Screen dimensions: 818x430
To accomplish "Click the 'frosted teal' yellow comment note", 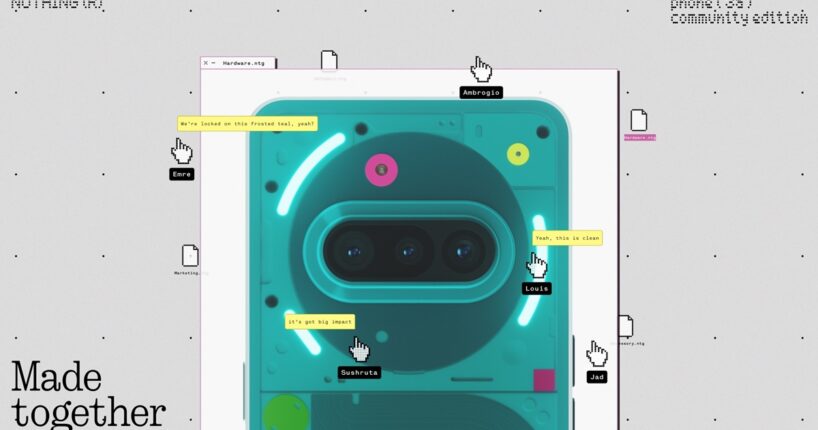I will 247,124.
